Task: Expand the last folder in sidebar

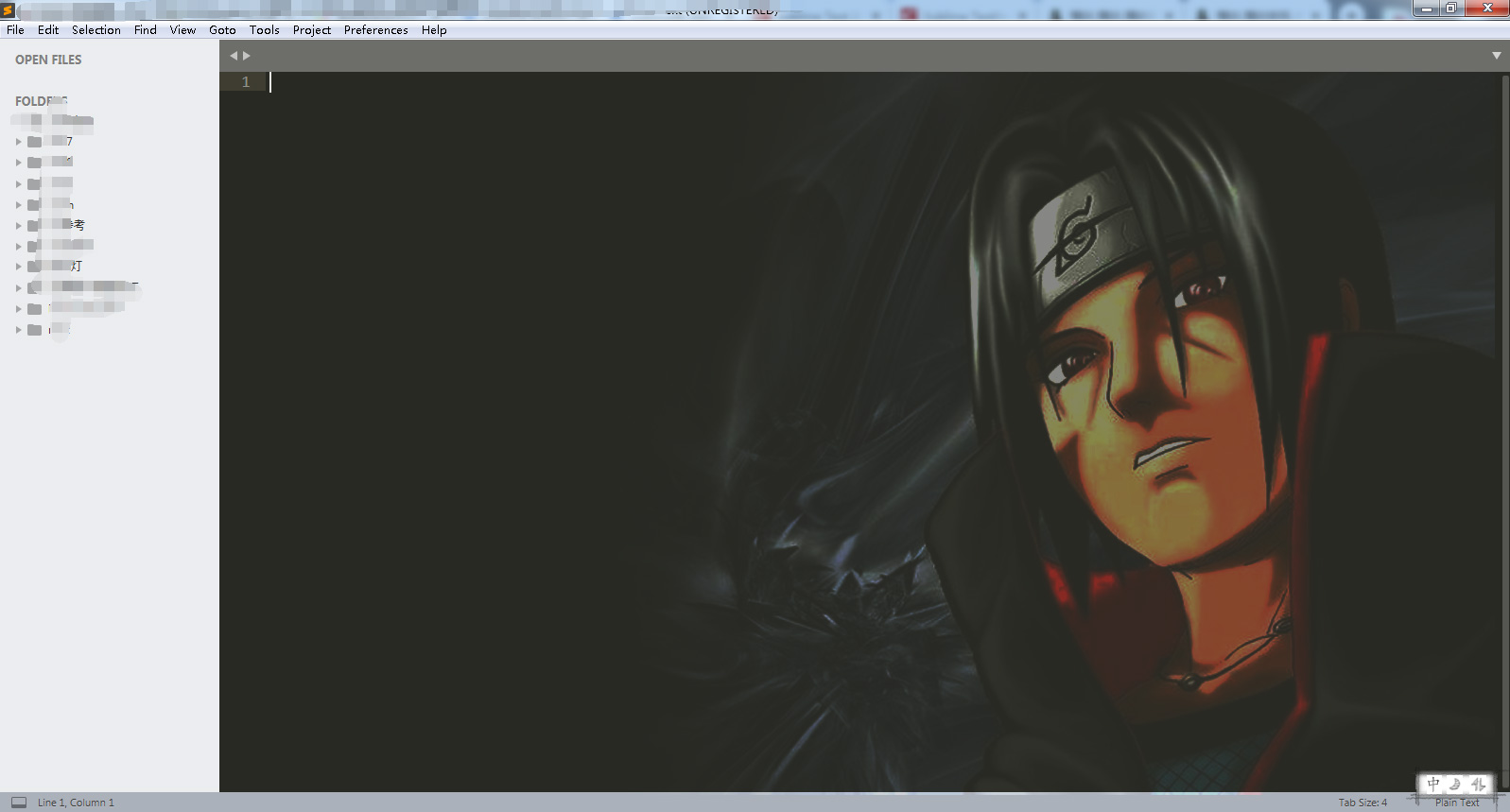Action: pos(18,330)
